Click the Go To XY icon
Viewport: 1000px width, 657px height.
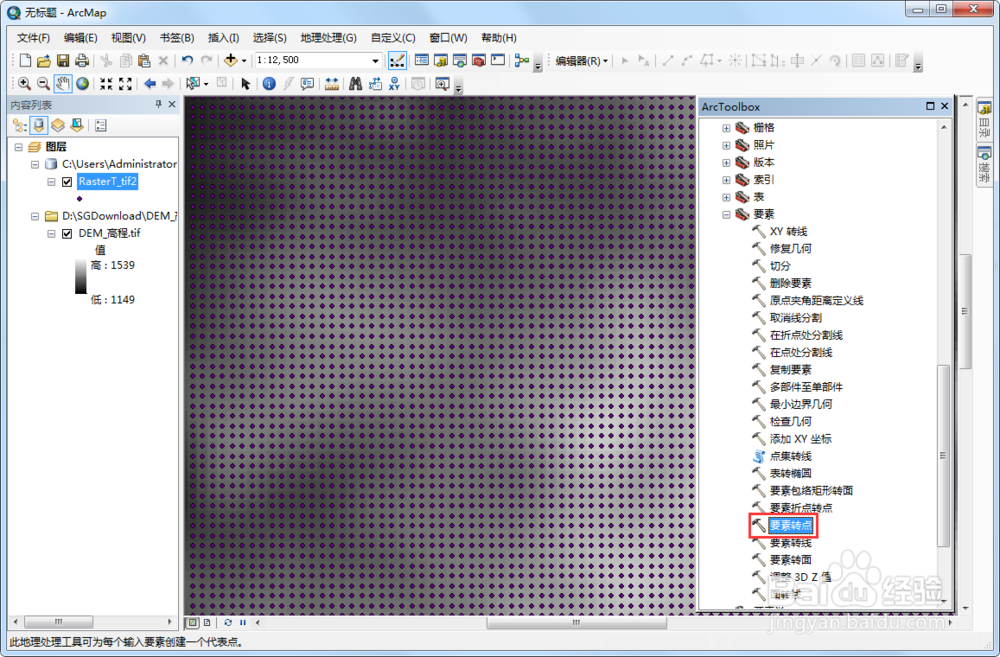(x=394, y=84)
